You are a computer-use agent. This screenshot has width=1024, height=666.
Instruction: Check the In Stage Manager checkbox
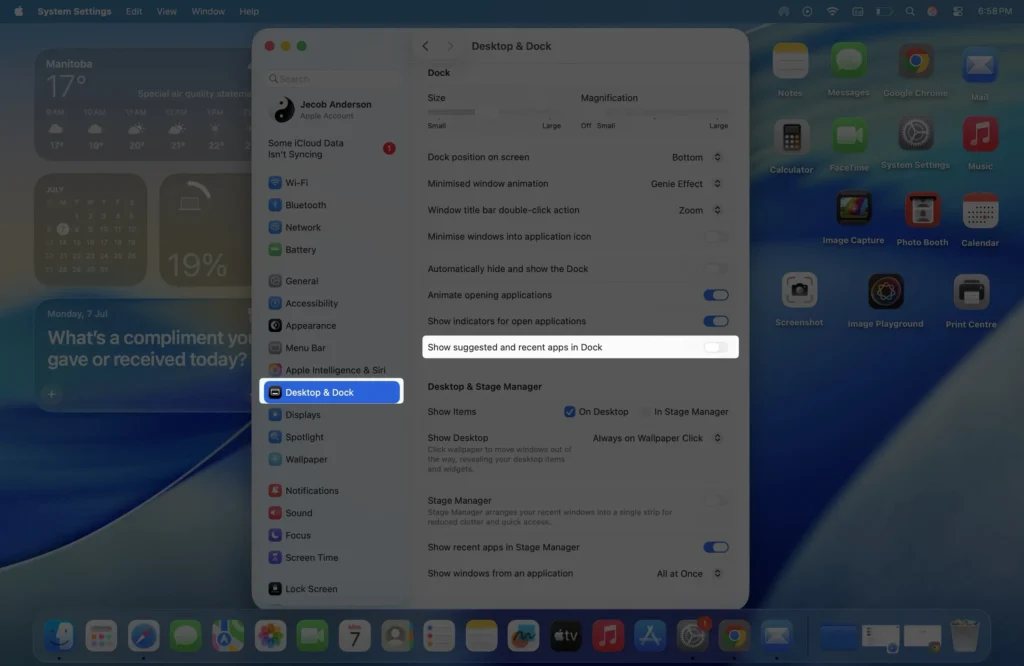[x=643, y=411]
